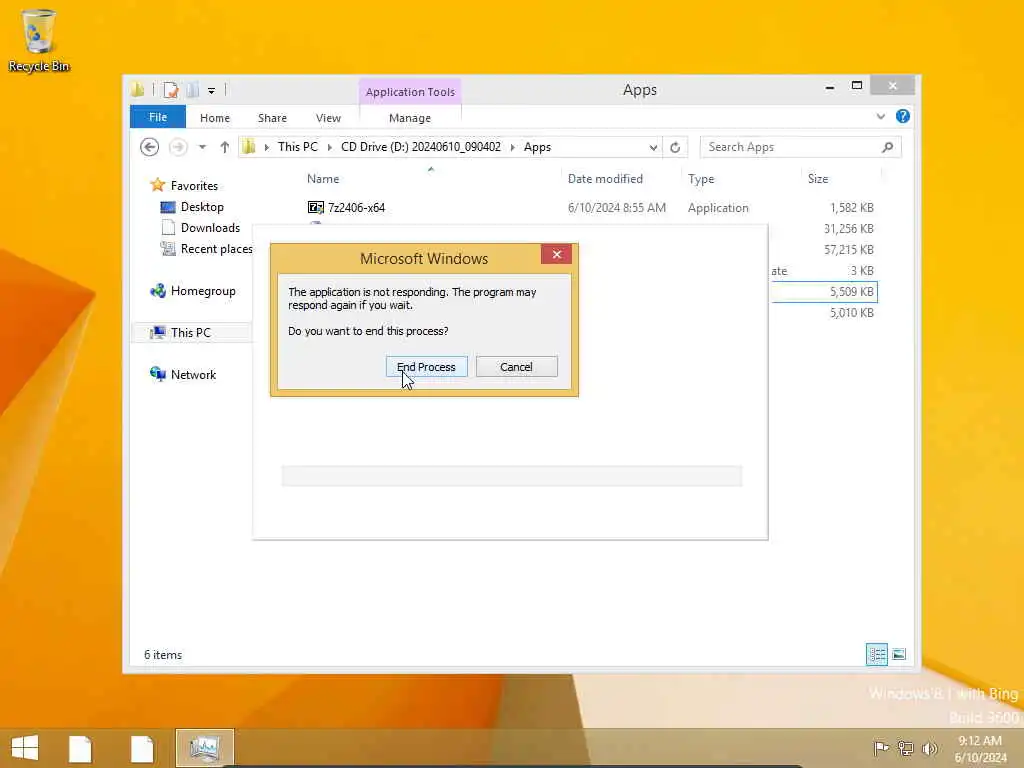
Task: Click the Forward navigation arrow
Action: click(178, 147)
